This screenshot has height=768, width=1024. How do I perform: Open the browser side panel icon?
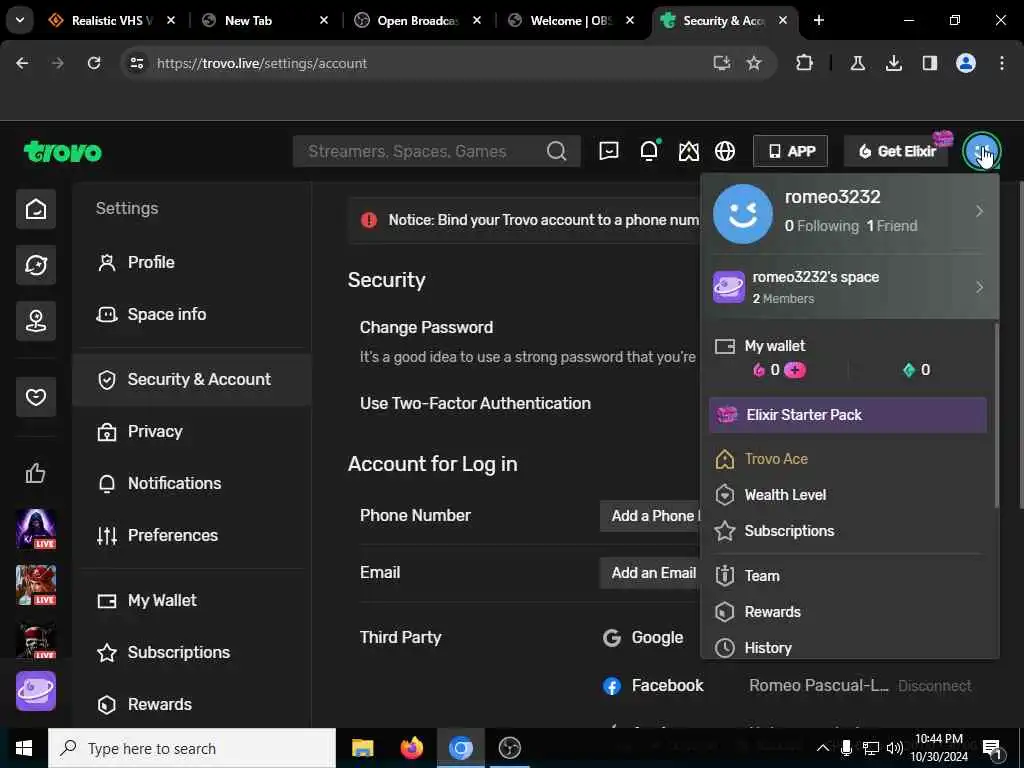pyautogui.click(x=930, y=63)
